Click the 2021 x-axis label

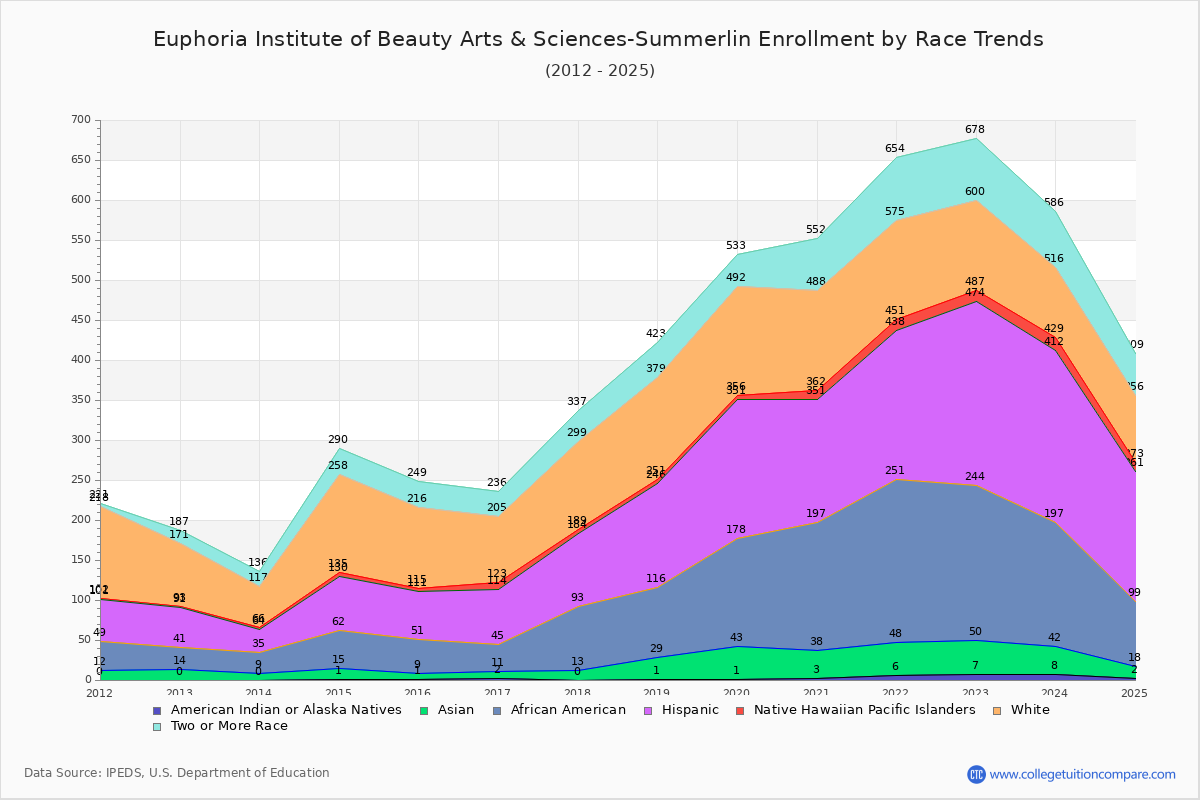pyautogui.click(x=817, y=693)
